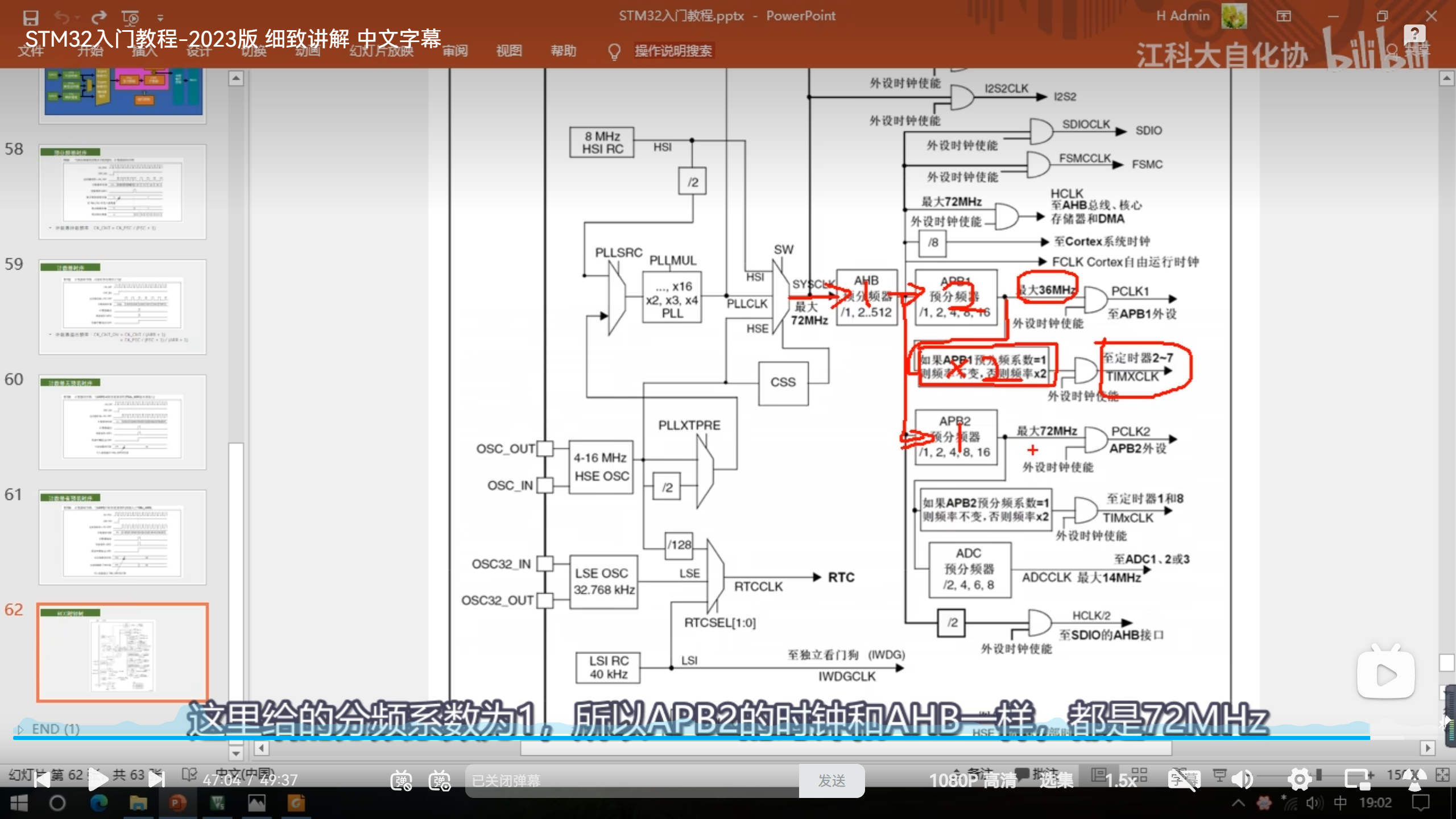This screenshot has width=1456, height=819.
Task: Toggle danmaku display switch
Action: (401, 780)
